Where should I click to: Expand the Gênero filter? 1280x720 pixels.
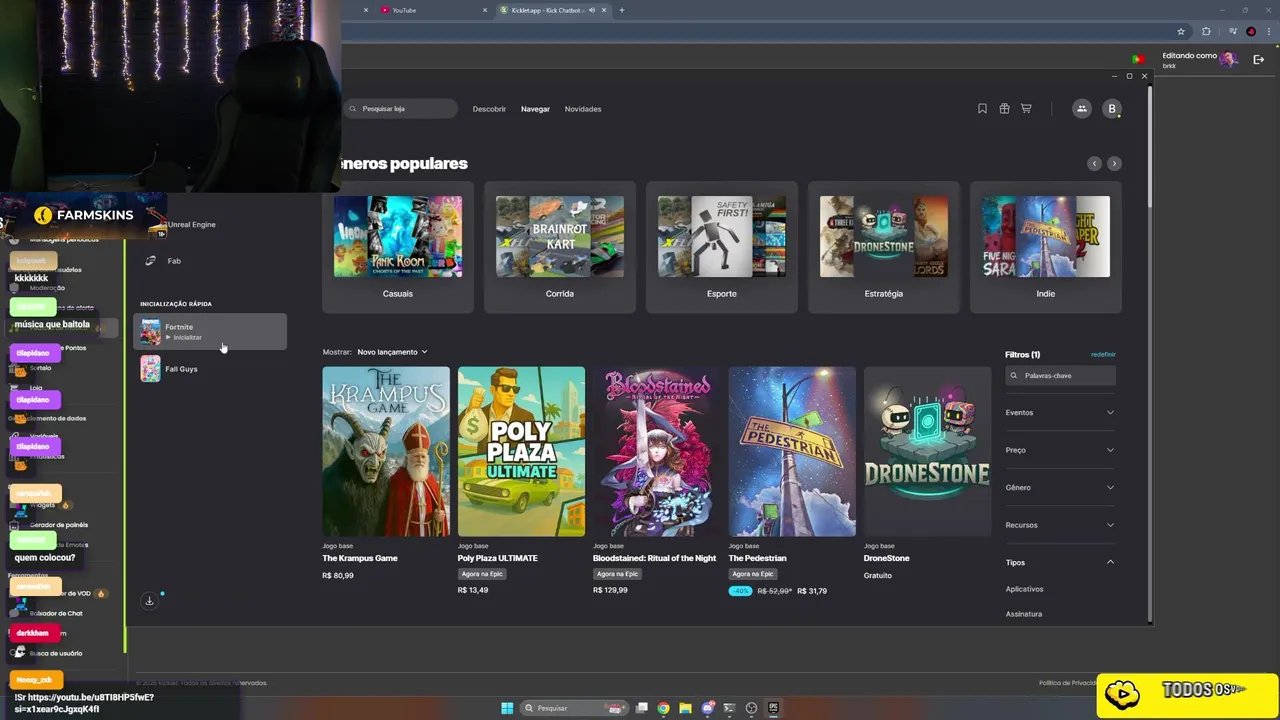[1060, 487]
